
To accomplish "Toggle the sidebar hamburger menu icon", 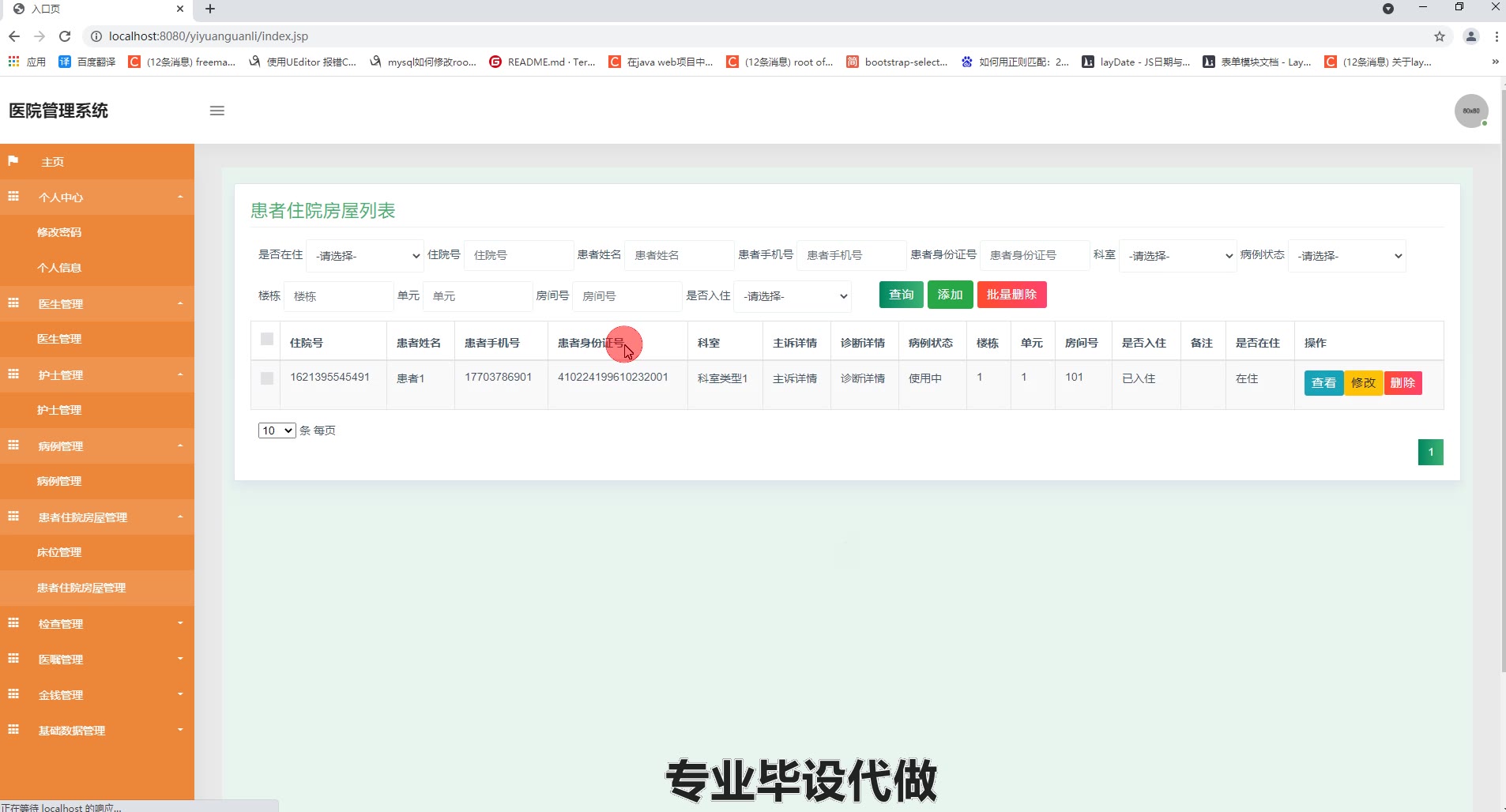I will point(217,111).
